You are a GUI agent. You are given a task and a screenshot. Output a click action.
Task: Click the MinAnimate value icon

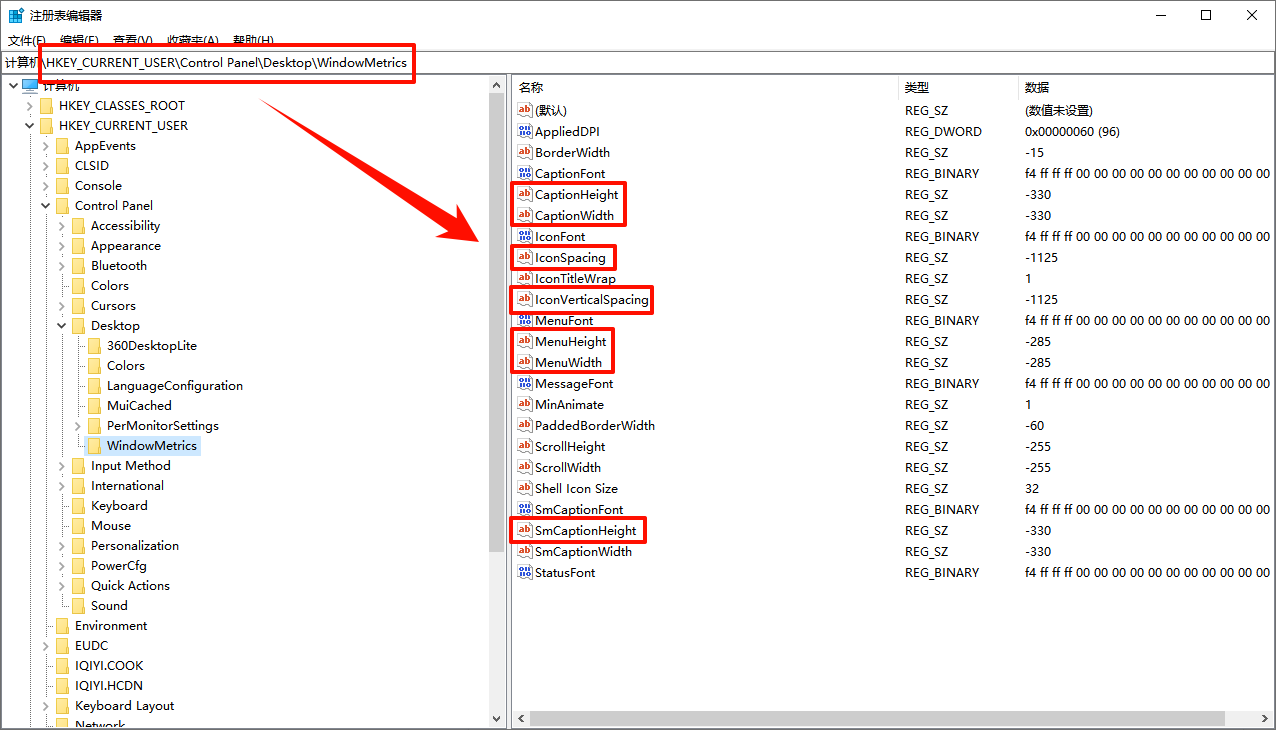click(x=525, y=405)
